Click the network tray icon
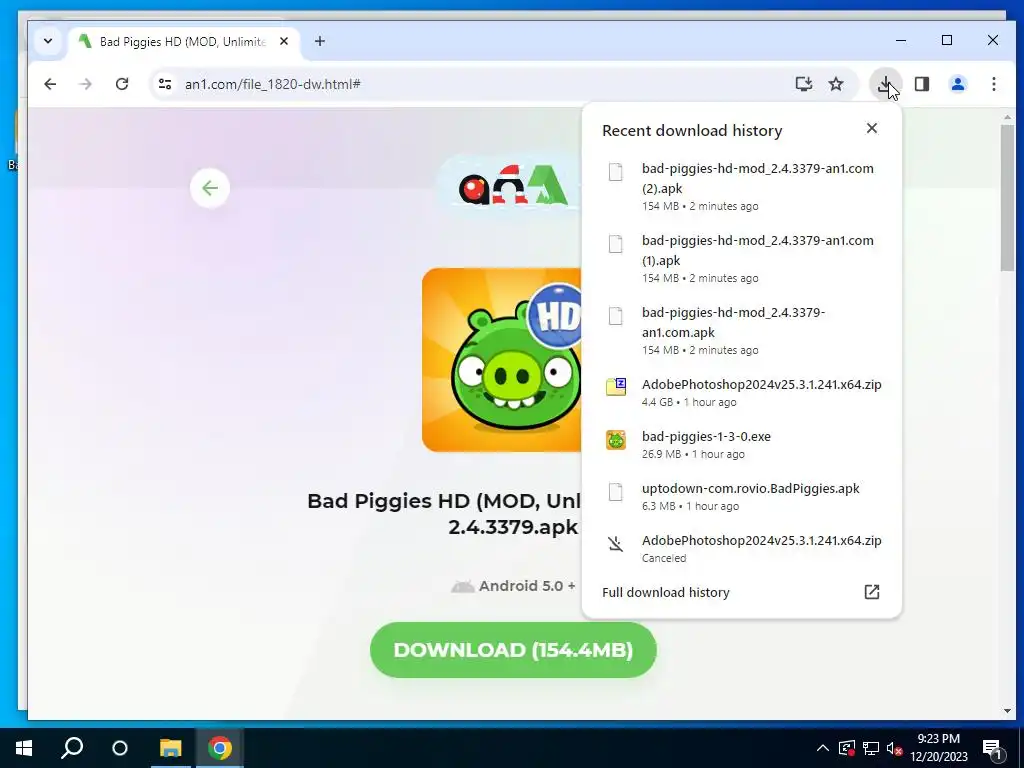Viewport: 1024px width, 768px height. click(x=871, y=748)
